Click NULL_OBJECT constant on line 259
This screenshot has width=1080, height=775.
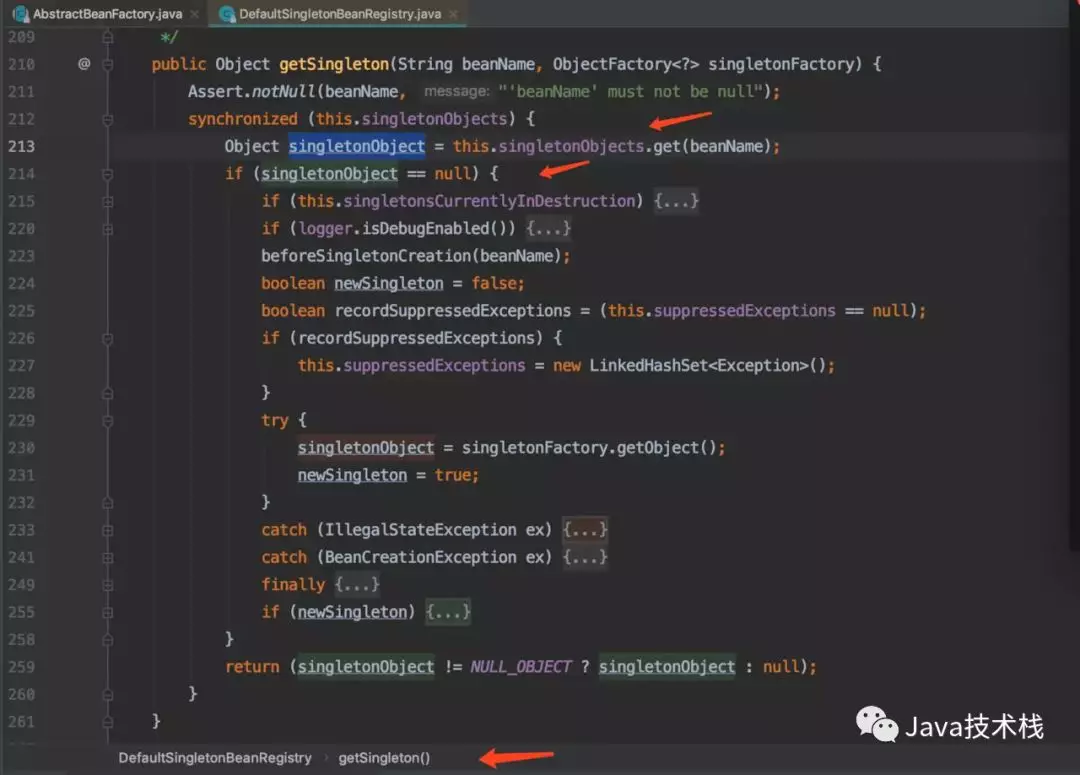[521, 667]
